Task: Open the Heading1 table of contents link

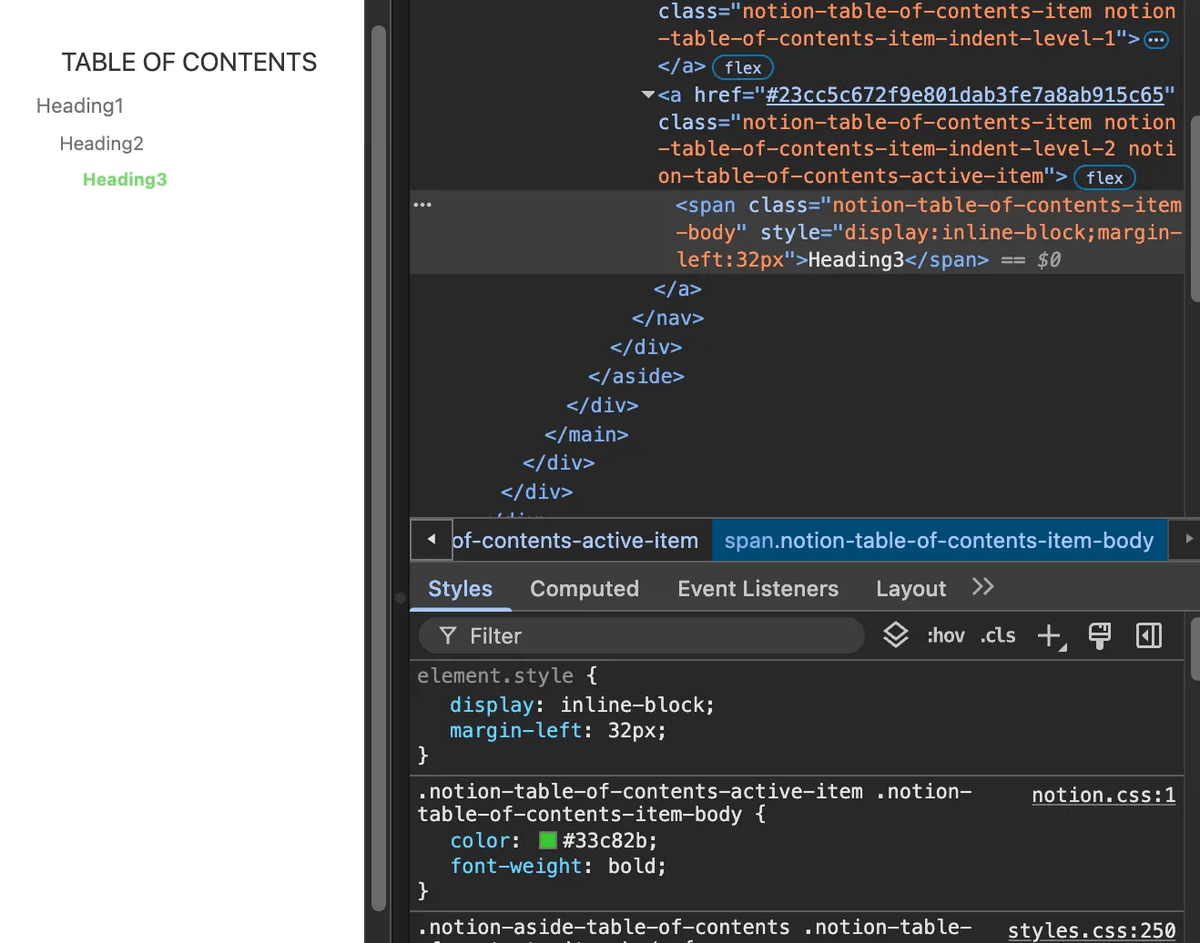Action: [x=80, y=106]
